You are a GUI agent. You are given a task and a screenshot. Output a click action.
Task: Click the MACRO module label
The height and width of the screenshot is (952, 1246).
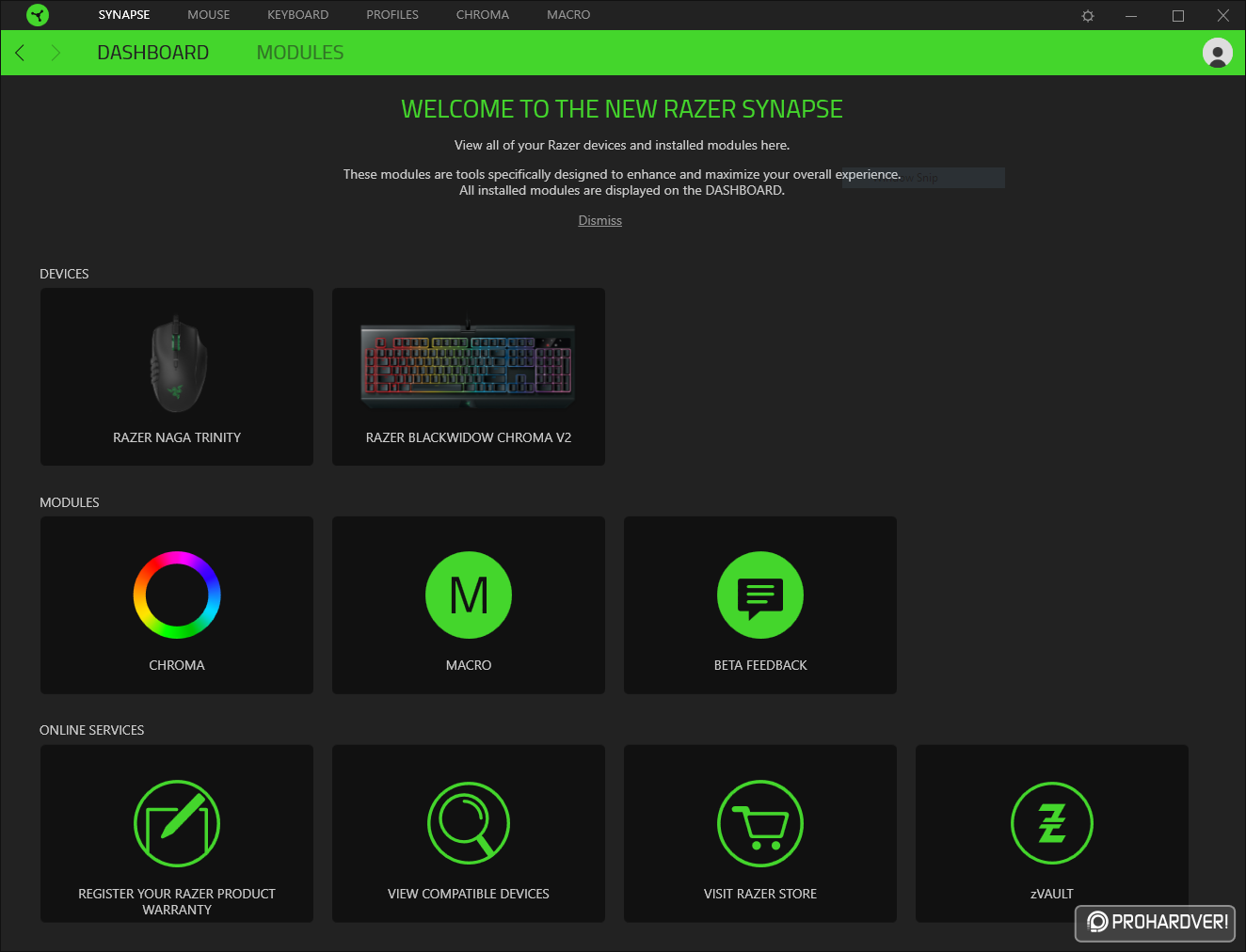pyautogui.click(x=469, y=665)
